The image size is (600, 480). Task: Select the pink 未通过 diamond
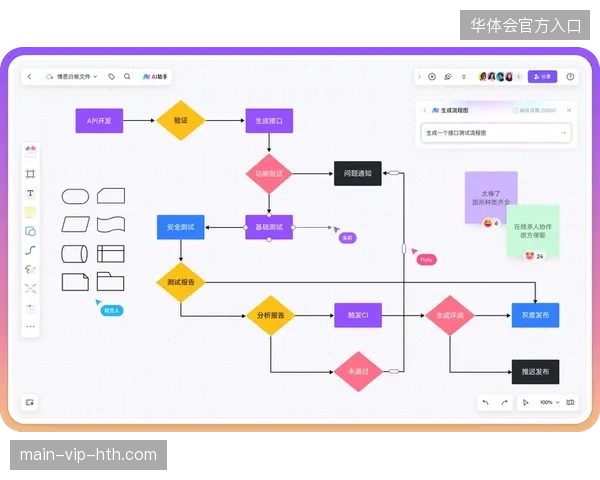(x=358, y=371)
